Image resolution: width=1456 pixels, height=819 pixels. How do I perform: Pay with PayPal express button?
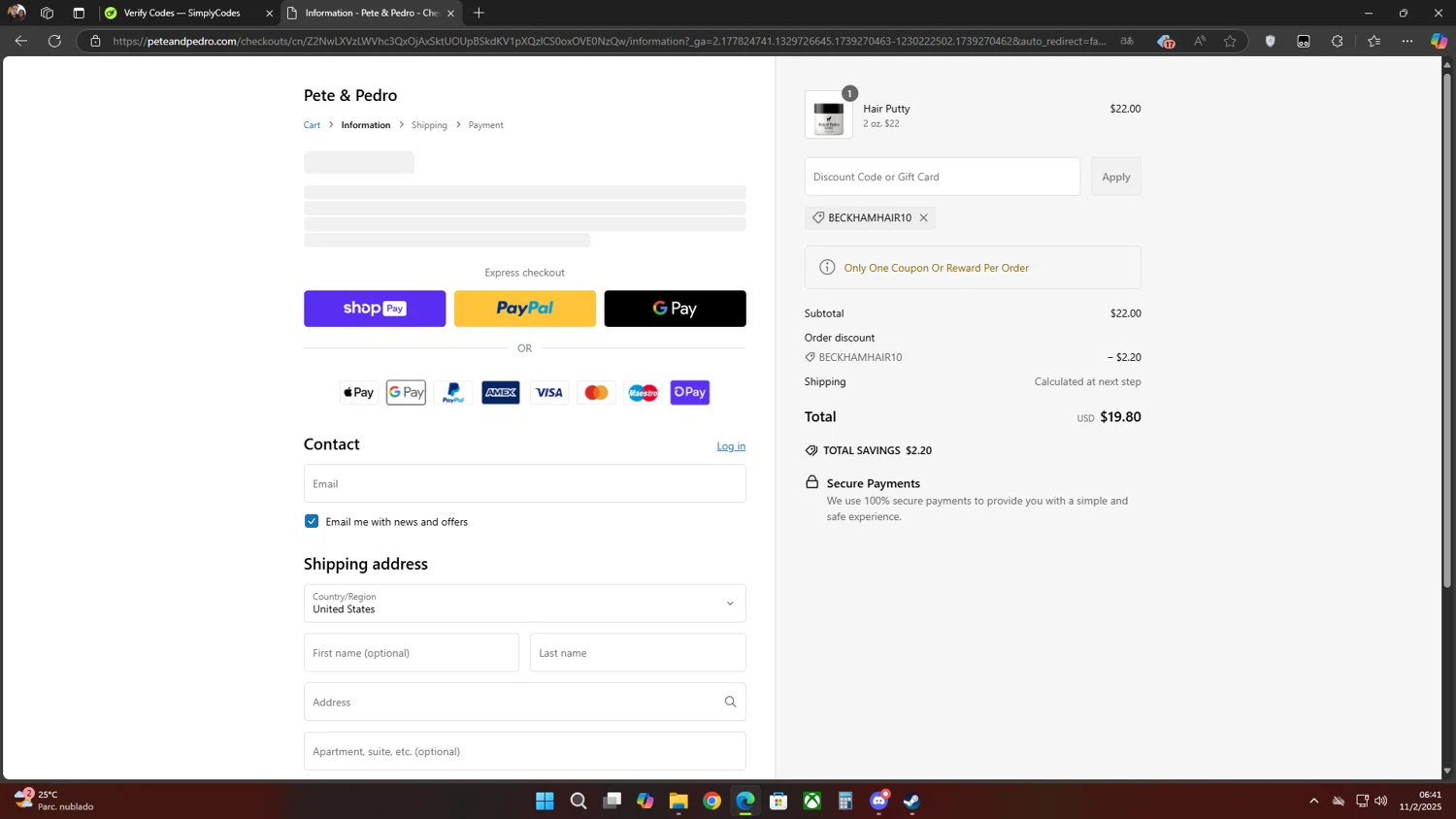[x=525, y=309]
